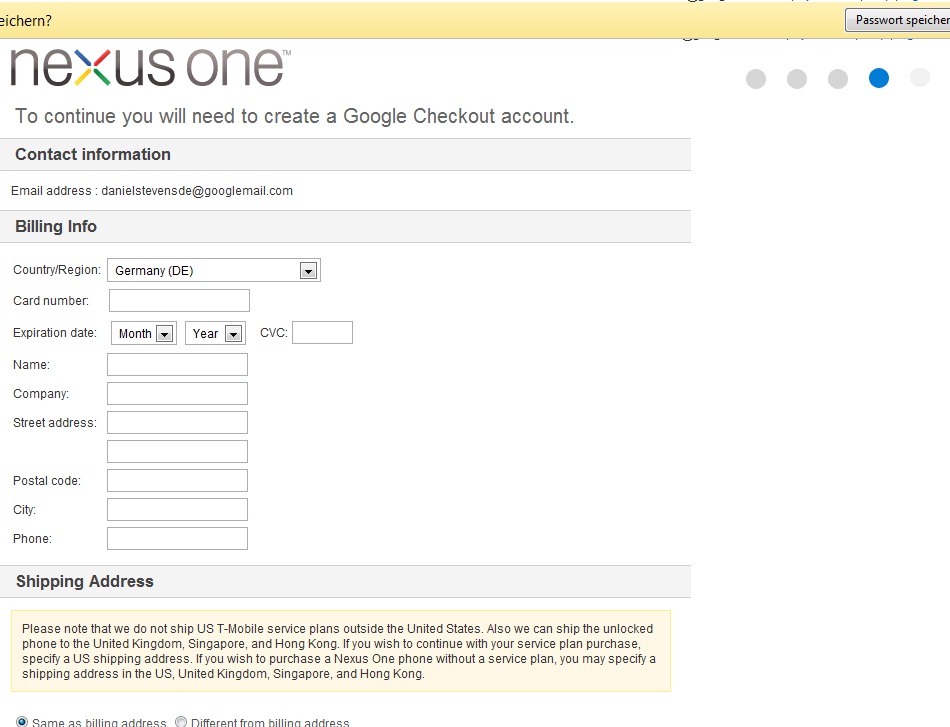Click the second Street address line field
This screenshot has width=950, height=727.
point(178,452)
